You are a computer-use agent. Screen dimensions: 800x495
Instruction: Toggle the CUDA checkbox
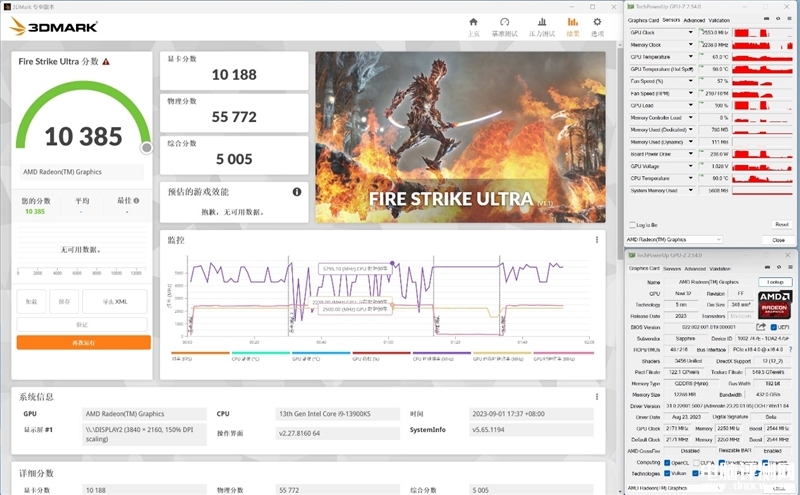(696, 463)
